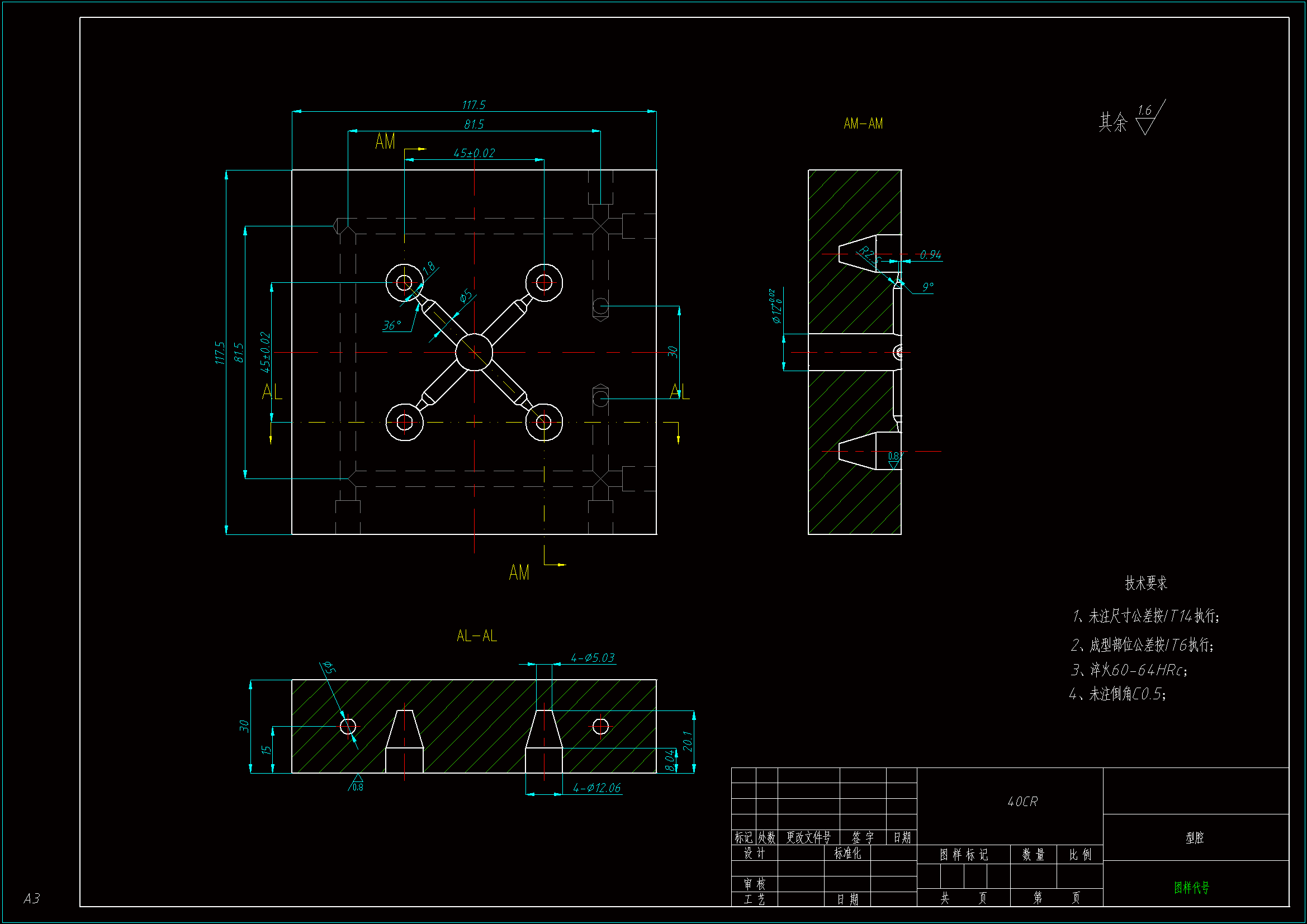Click the 9° angle annotation
Viewport: 1307px width, 924px height.
[x=927, y=287]
